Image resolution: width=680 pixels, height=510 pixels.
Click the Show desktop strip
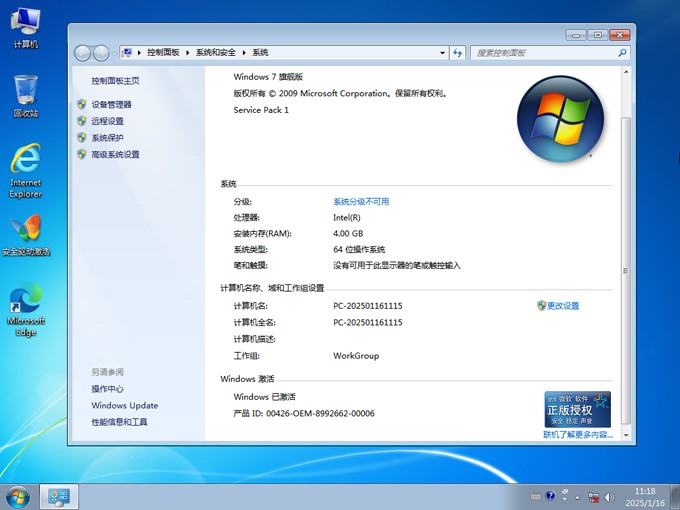point(676,497)
